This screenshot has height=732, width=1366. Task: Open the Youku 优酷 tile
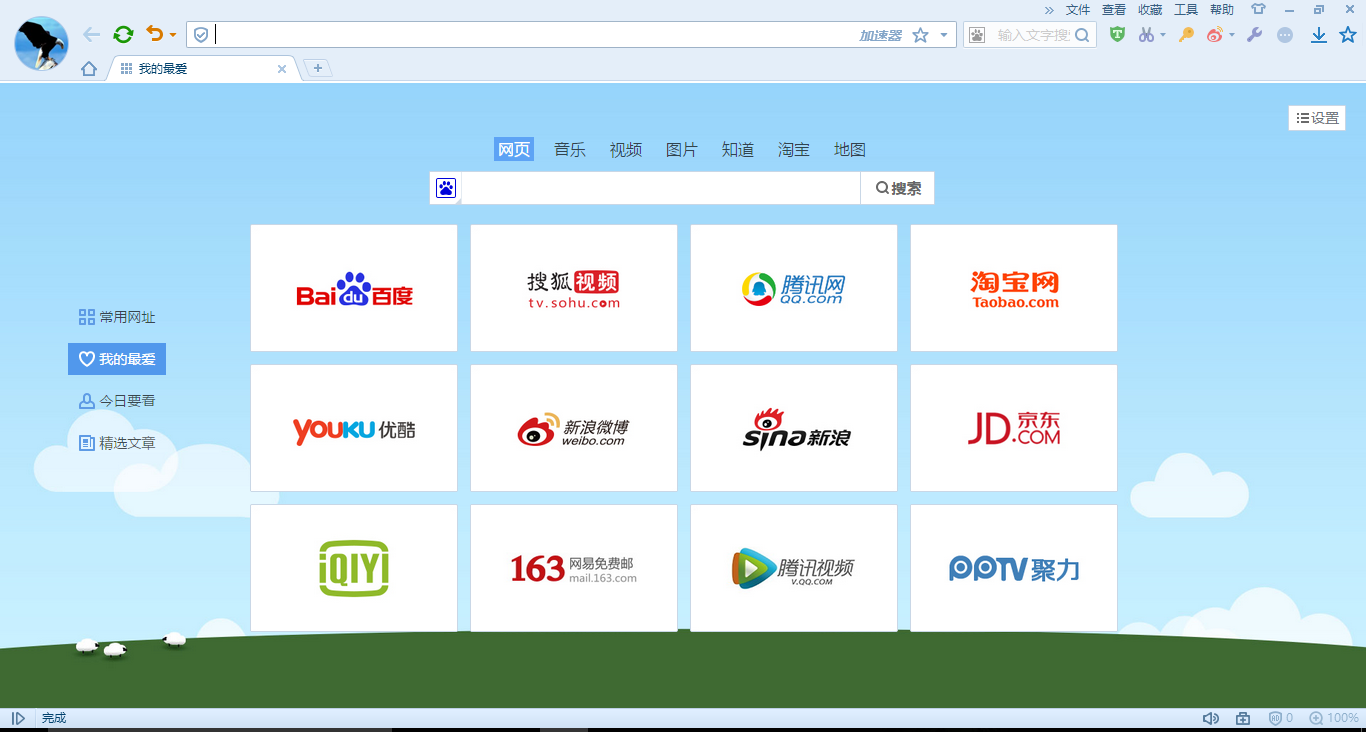coord(354,428)
